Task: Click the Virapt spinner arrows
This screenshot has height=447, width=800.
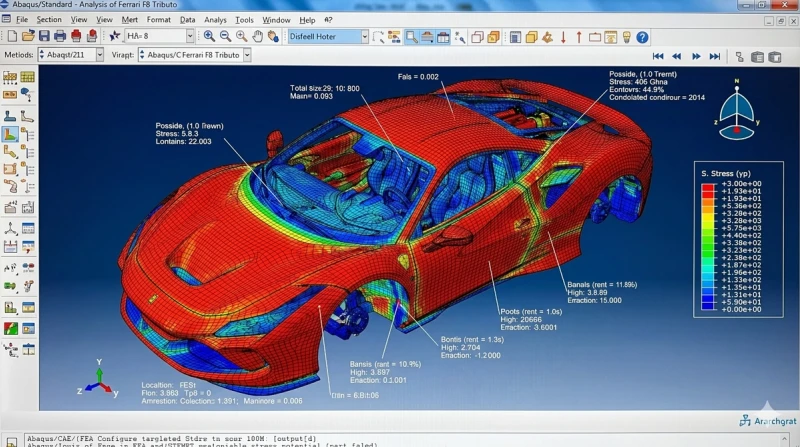Action: pos(142,55)
